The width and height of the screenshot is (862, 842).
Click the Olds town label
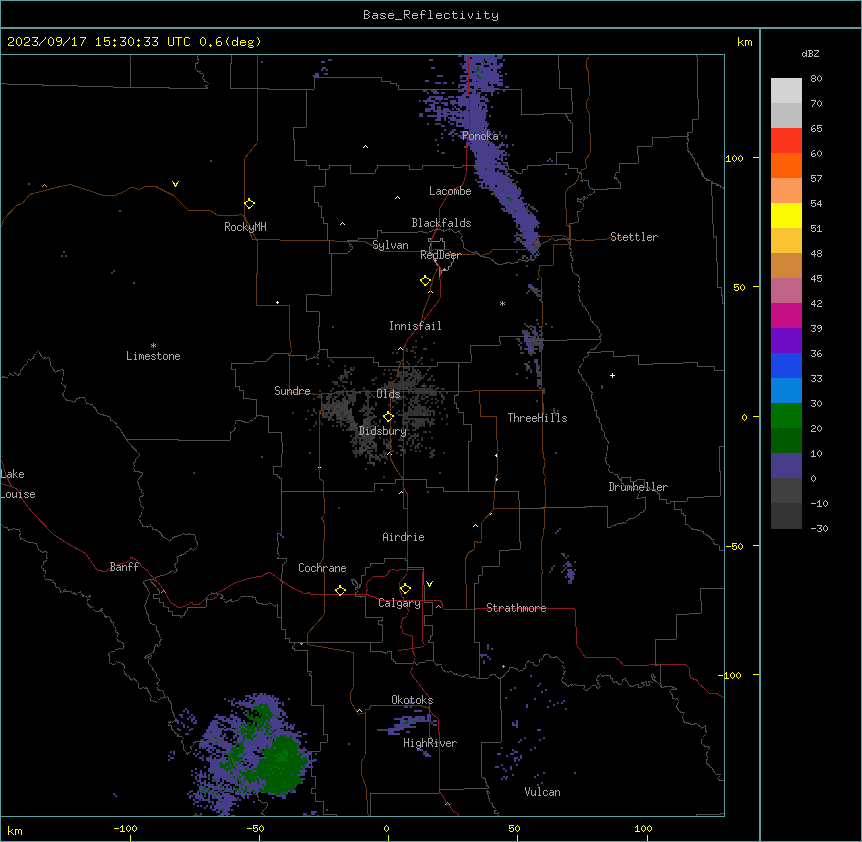tap(388, 394)
